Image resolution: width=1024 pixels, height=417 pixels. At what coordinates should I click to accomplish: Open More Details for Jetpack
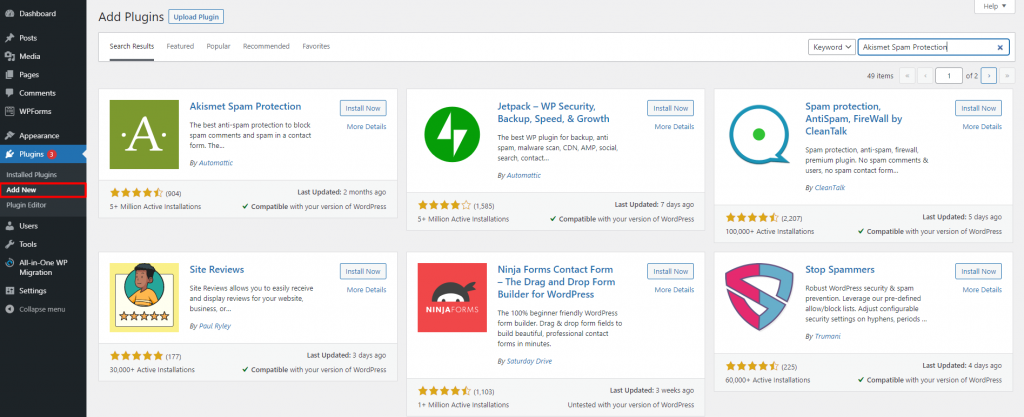(x=673, y=128)
